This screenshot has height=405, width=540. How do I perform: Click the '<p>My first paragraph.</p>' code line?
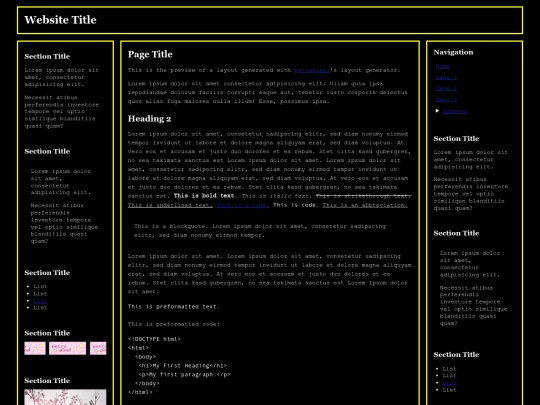[x=184, y=375]
